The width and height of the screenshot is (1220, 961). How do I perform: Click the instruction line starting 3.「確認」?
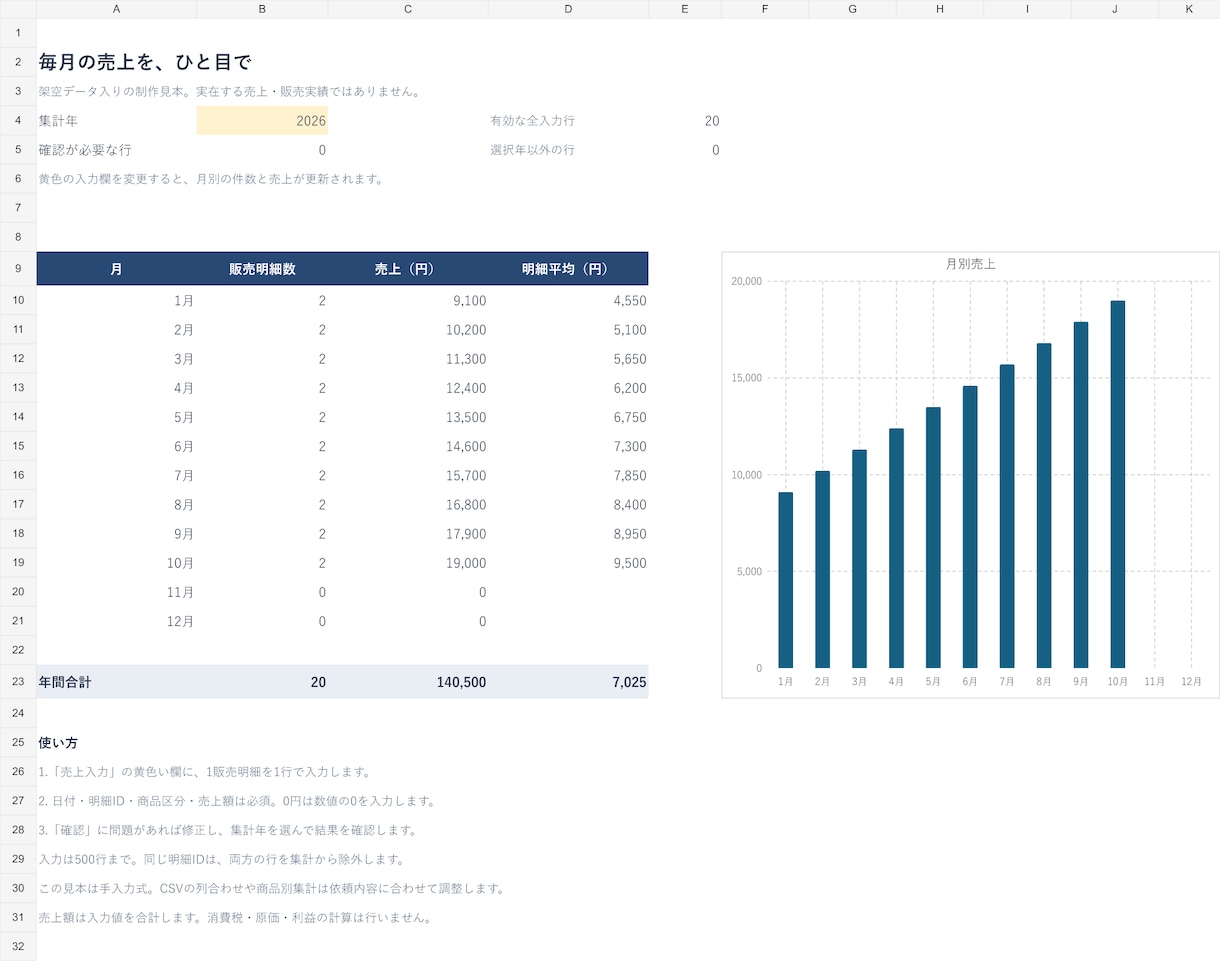(228, 830)
